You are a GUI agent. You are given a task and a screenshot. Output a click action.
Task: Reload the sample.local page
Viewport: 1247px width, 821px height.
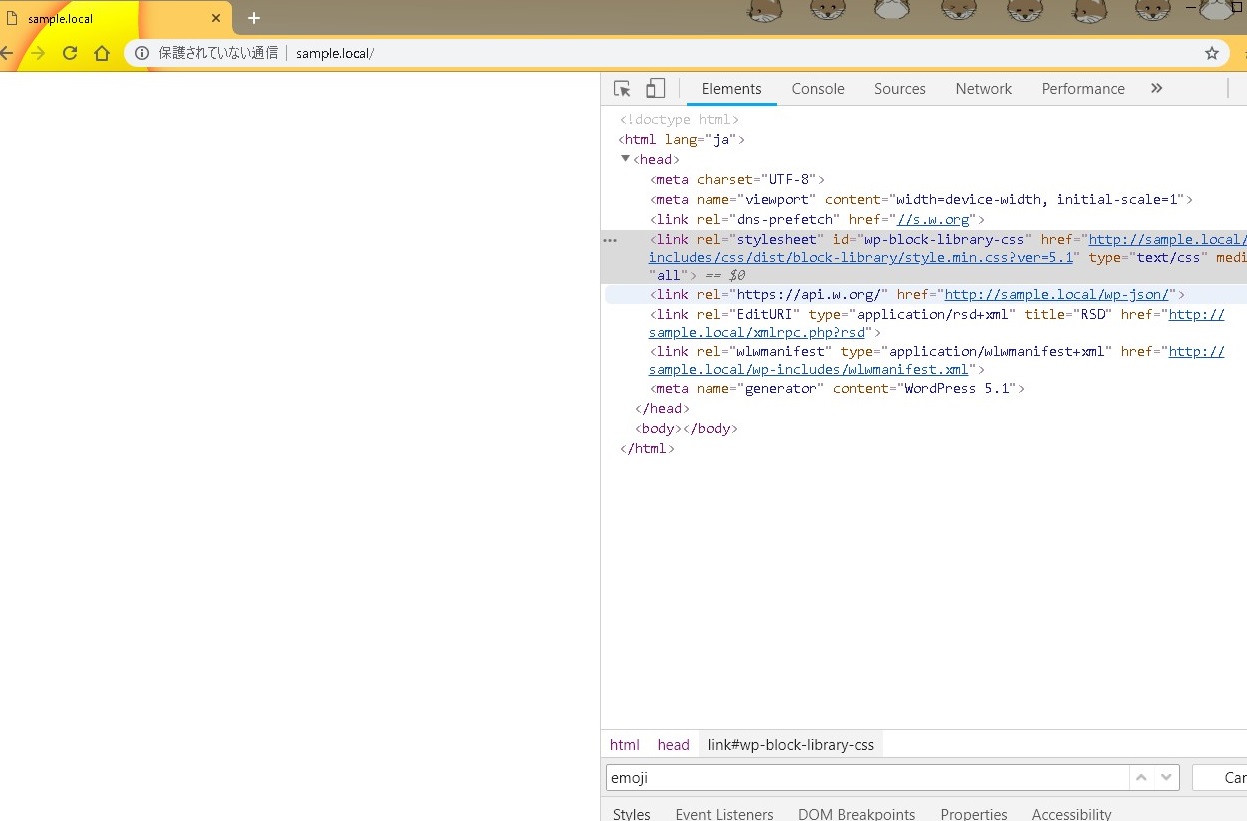(69, 53)
